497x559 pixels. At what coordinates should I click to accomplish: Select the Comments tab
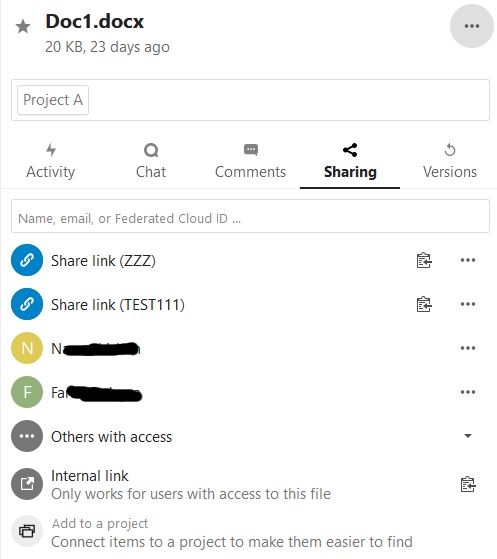250,161
